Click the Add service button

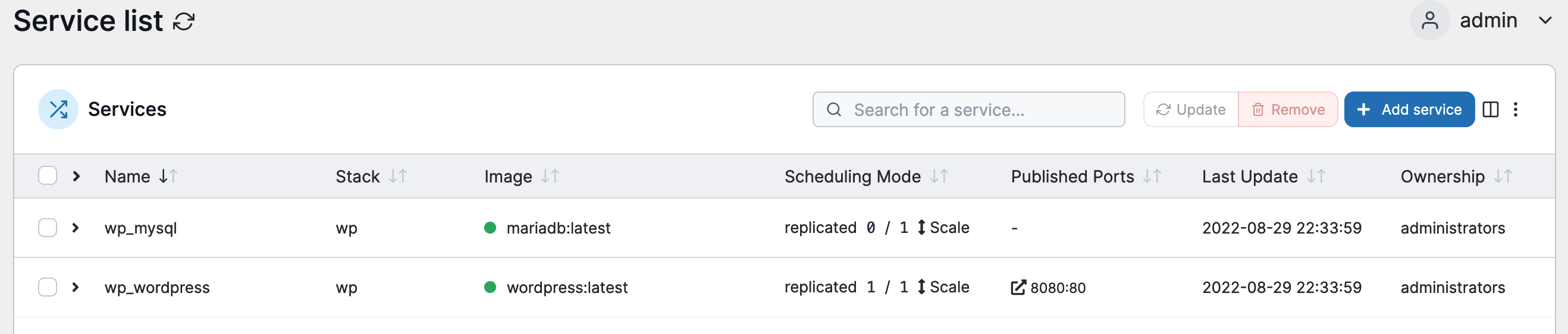(x=1409, y=109)
